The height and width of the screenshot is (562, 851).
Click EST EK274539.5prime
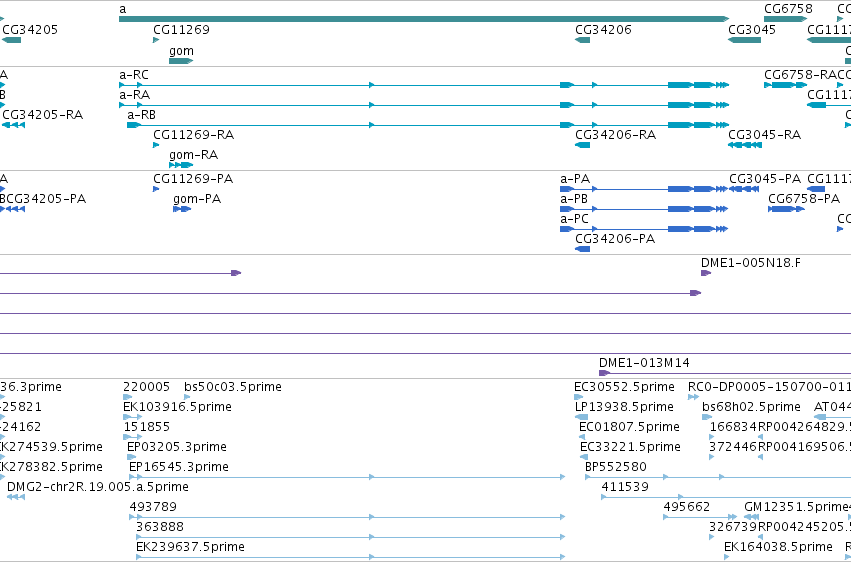click(50, 447)
